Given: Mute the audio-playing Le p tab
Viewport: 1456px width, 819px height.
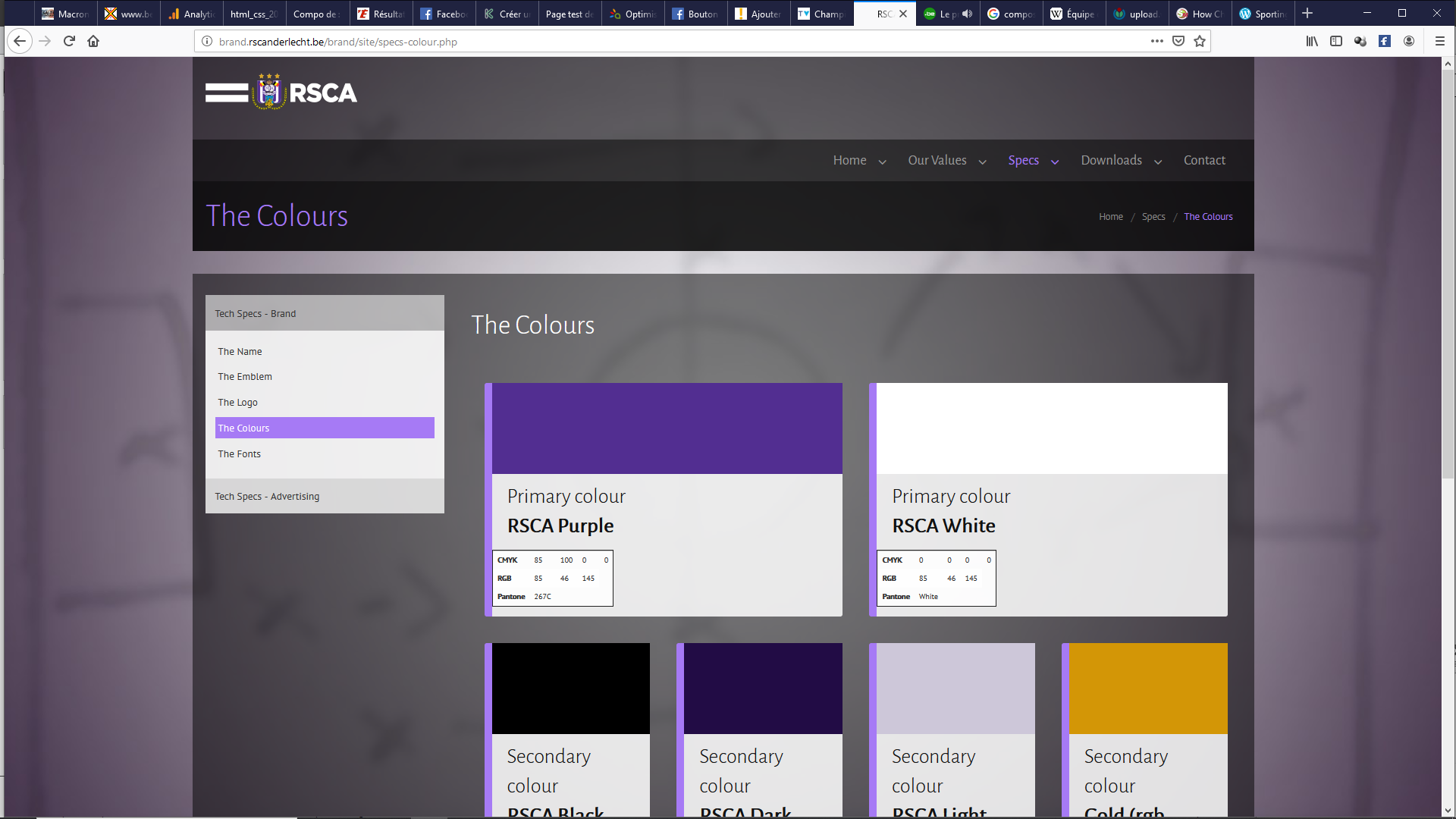Looking at the screenshot, I should 967,14.
